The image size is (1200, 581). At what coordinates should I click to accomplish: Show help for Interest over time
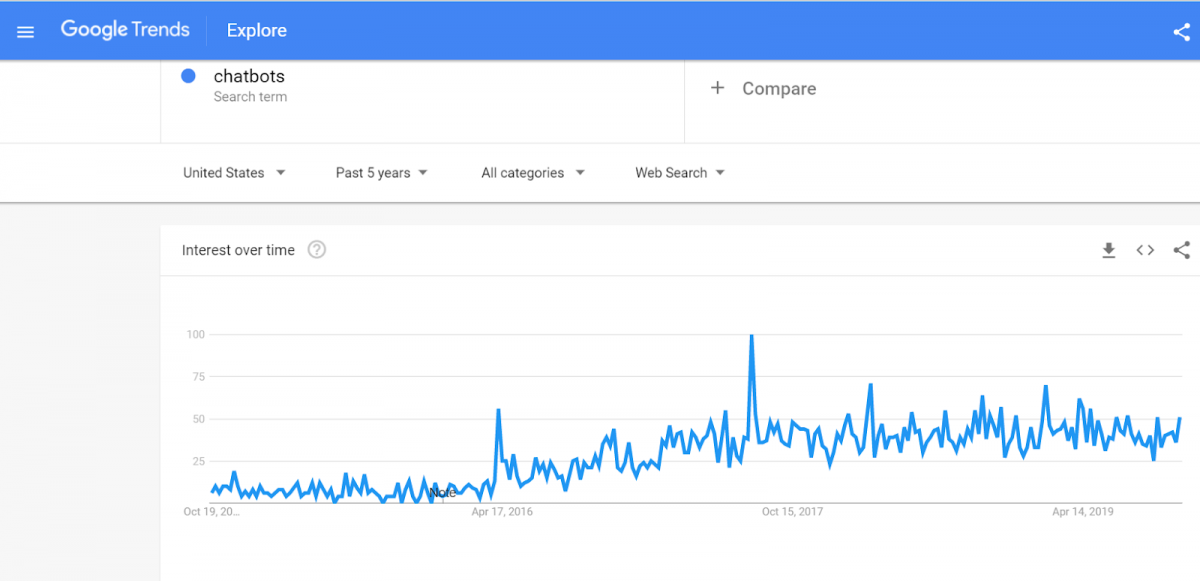point(317,250)
